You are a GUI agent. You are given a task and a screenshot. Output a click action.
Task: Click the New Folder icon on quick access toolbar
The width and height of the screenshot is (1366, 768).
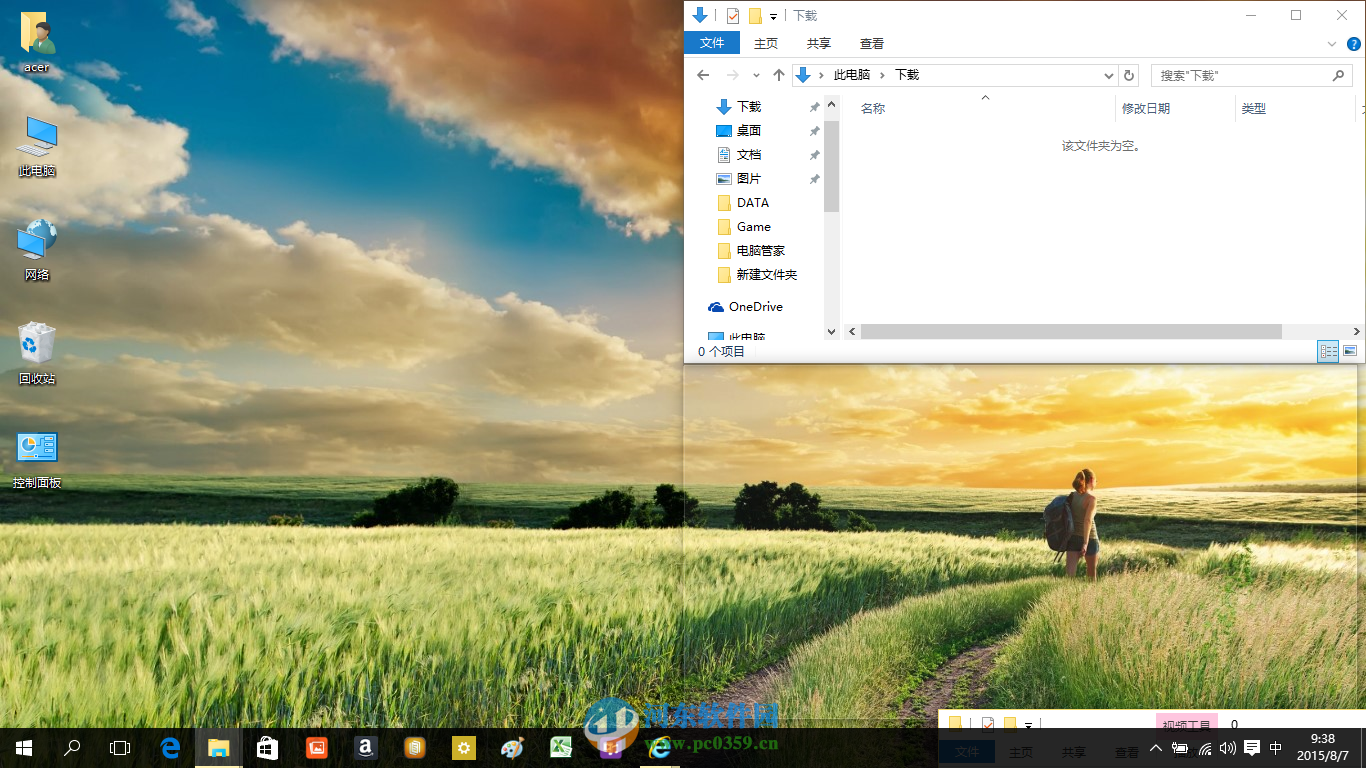click(756, 15)
